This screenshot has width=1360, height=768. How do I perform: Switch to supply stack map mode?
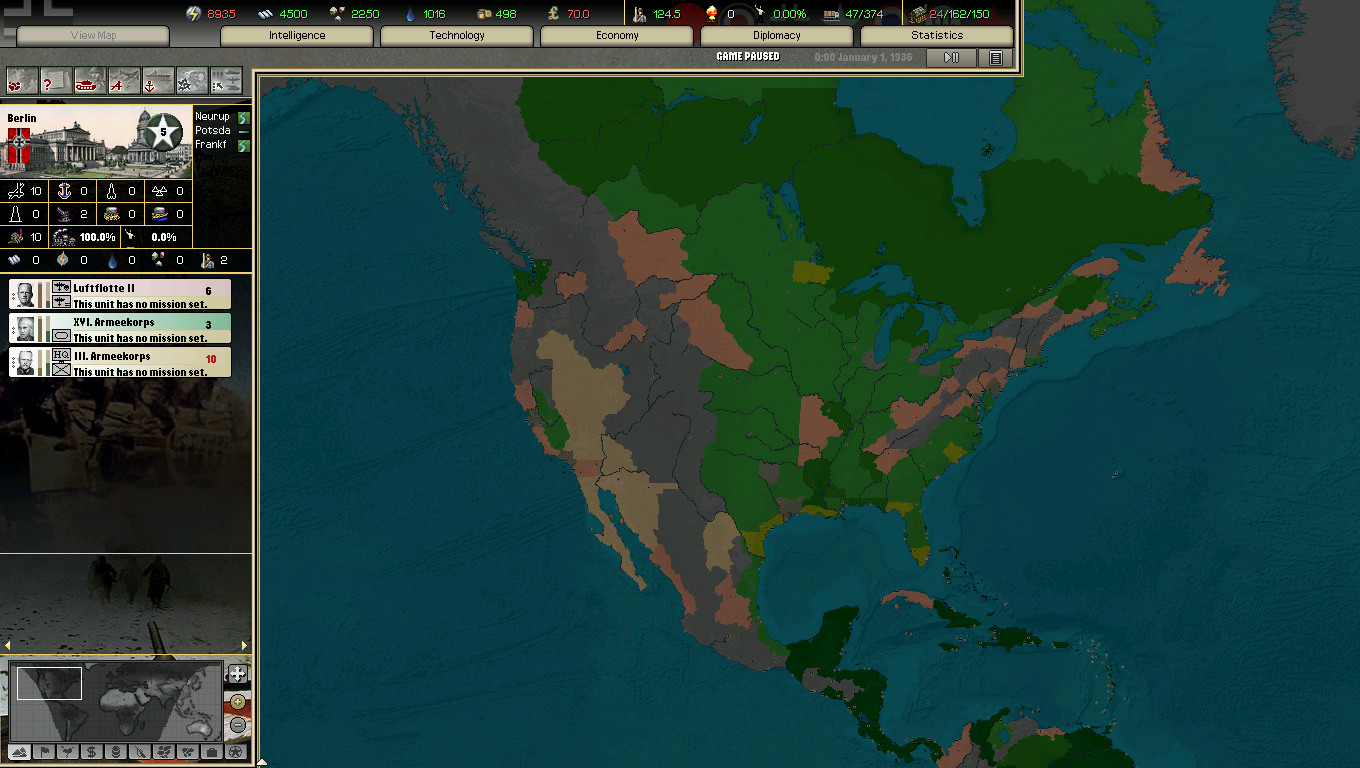pyautogui.click(x=115, y=751)
